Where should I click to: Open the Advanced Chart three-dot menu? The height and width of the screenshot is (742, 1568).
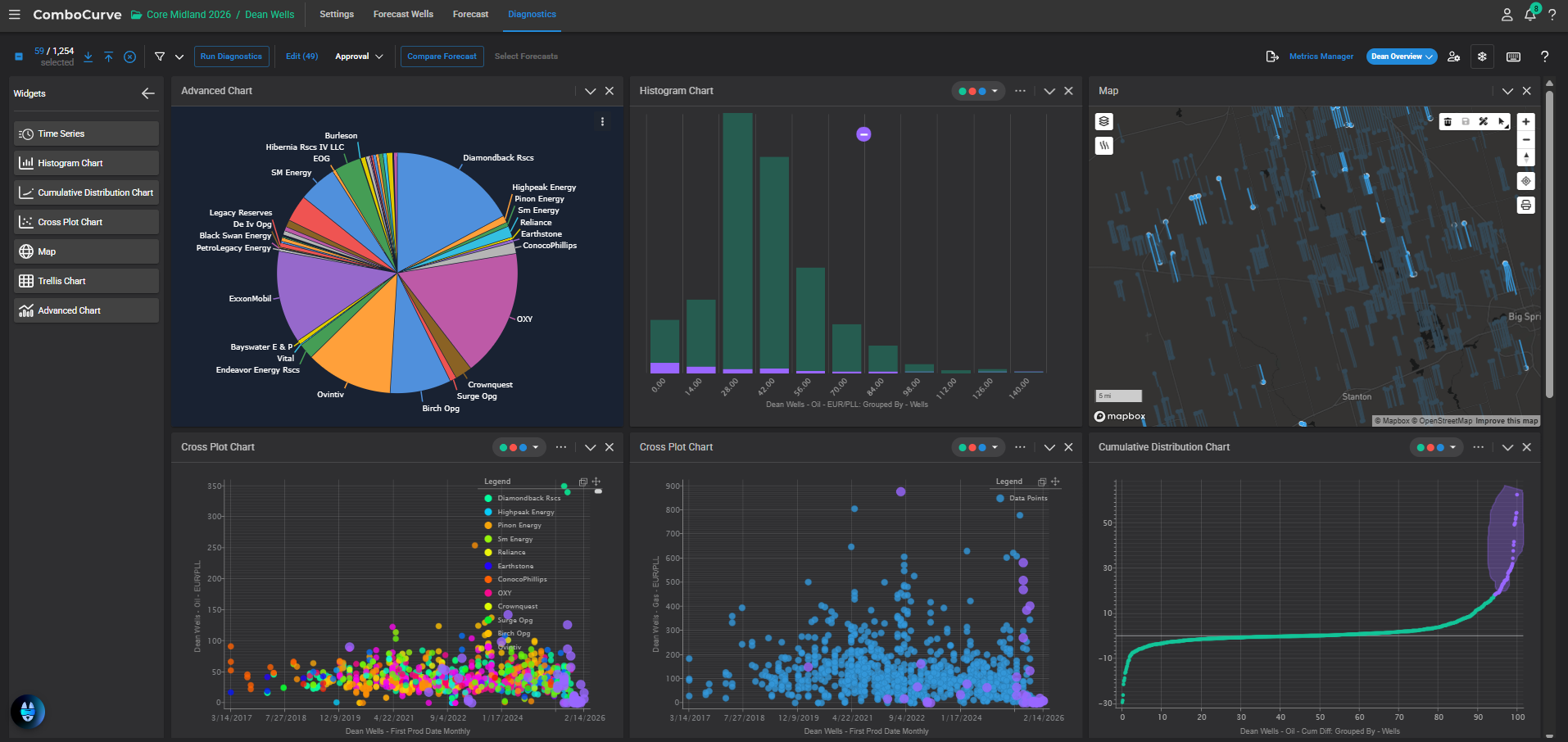click(x=602, y=122)
